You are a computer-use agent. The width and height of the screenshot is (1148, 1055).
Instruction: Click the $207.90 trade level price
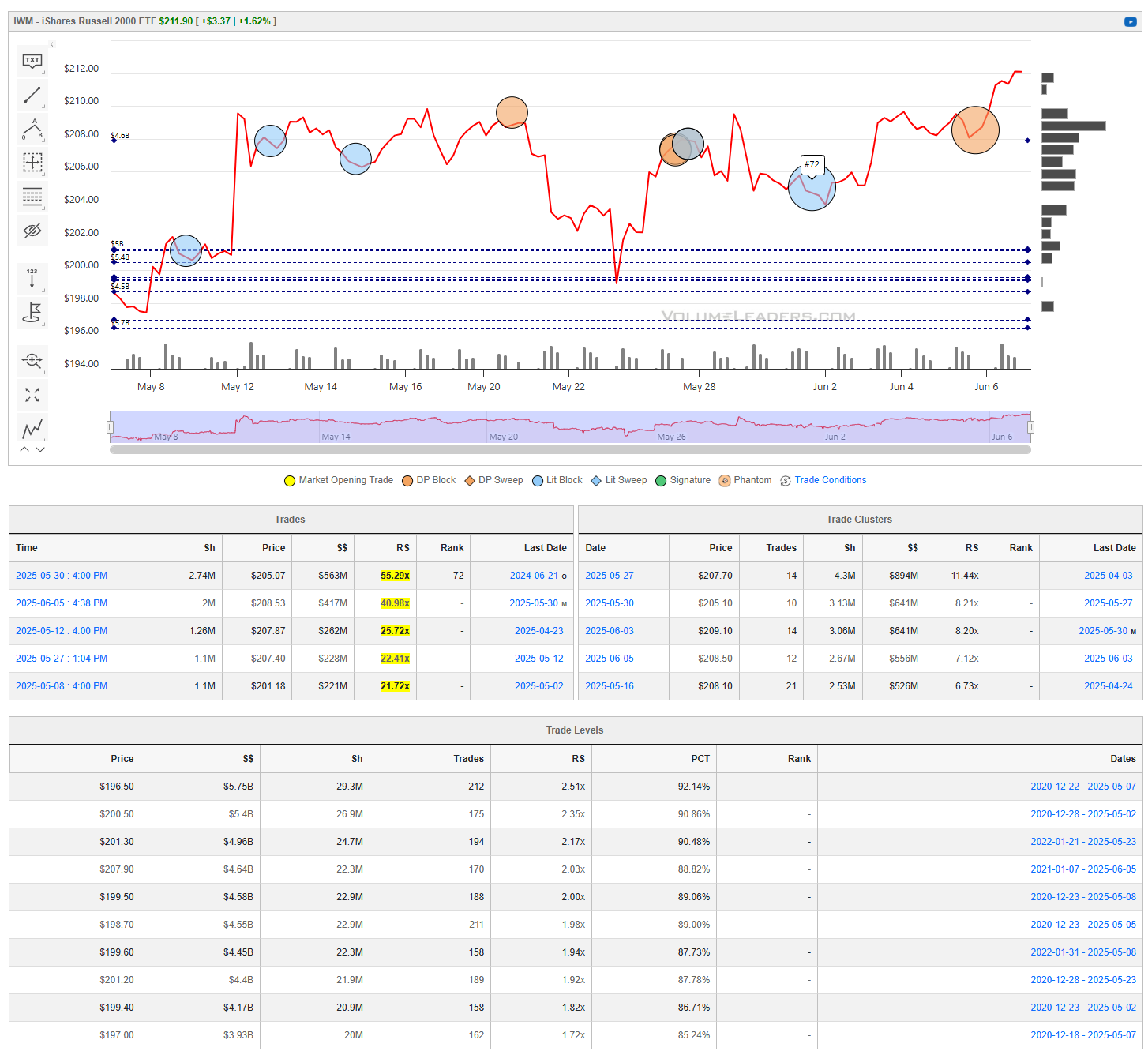click(117, 869)
